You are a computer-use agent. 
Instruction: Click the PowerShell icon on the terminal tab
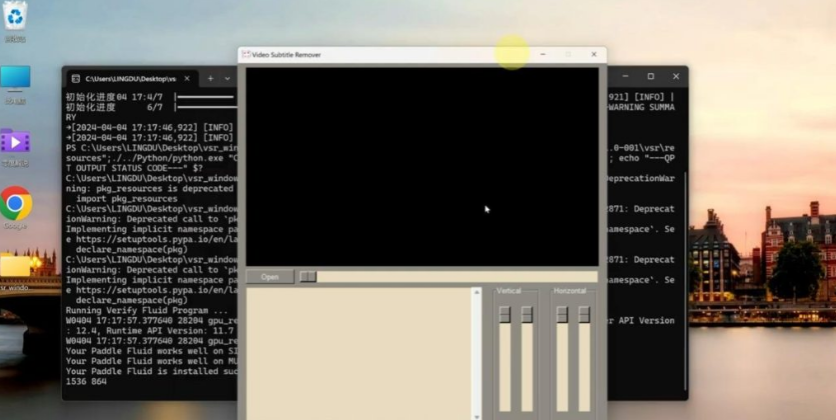point(75,78)
